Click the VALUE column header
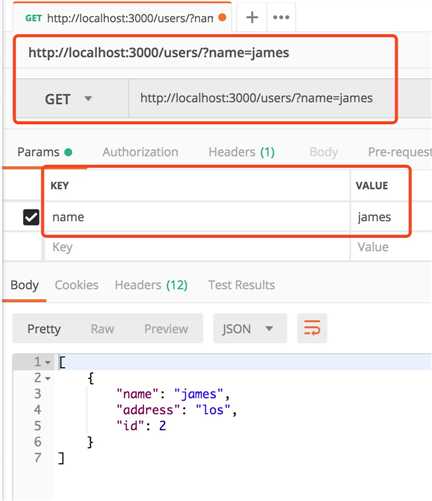Screen dimensions: 432x501 tap(372, 186)
